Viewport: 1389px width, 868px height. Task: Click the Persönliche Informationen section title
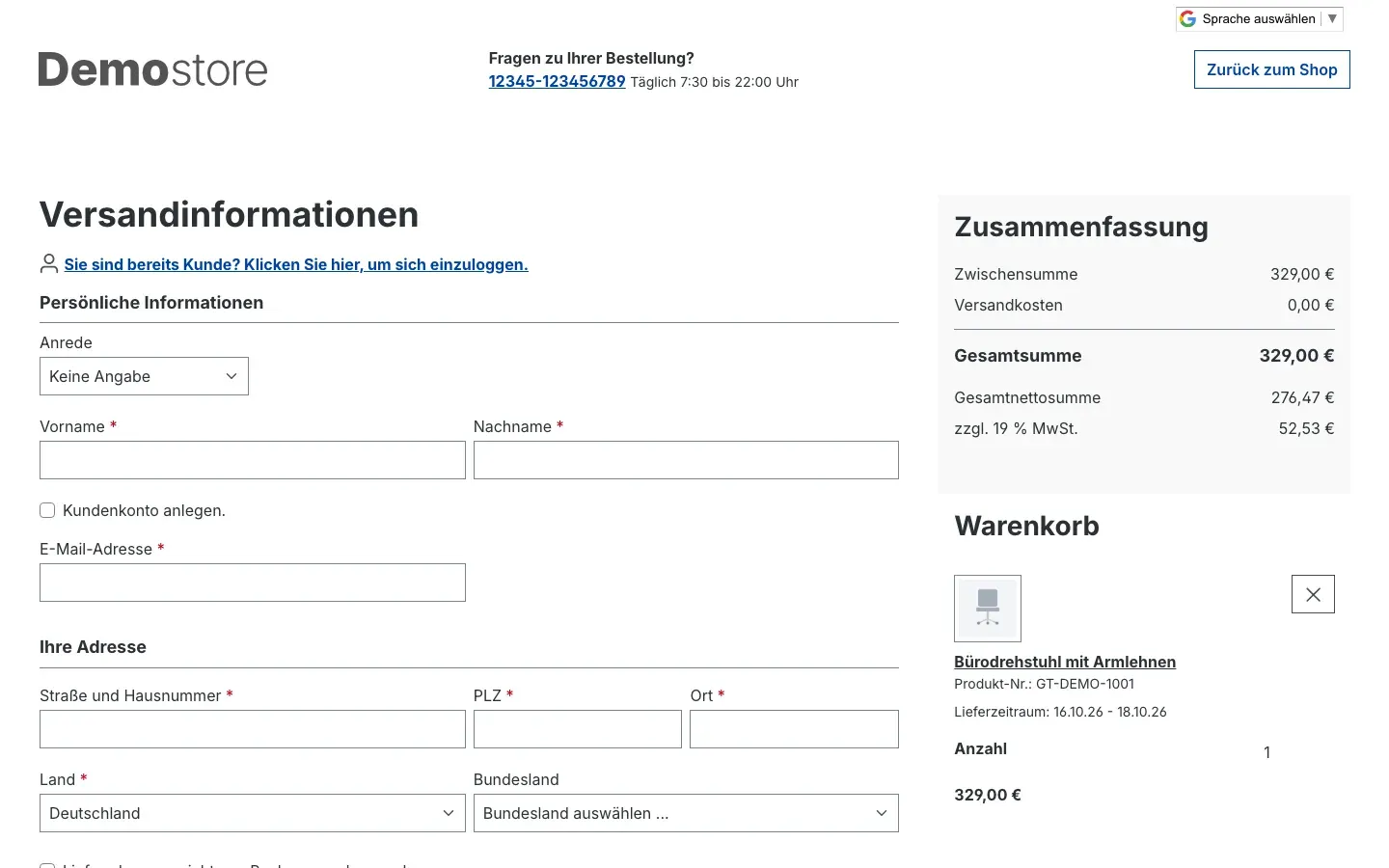151,303
